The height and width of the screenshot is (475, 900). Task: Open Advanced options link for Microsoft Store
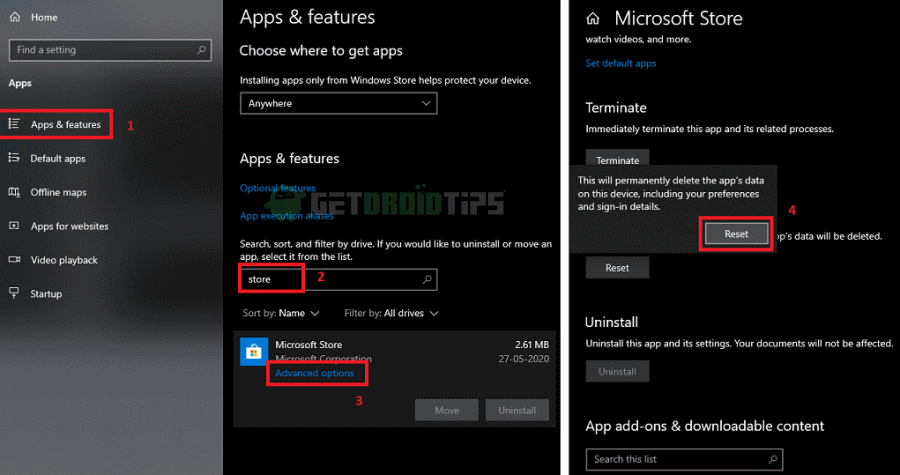[314, 373]
